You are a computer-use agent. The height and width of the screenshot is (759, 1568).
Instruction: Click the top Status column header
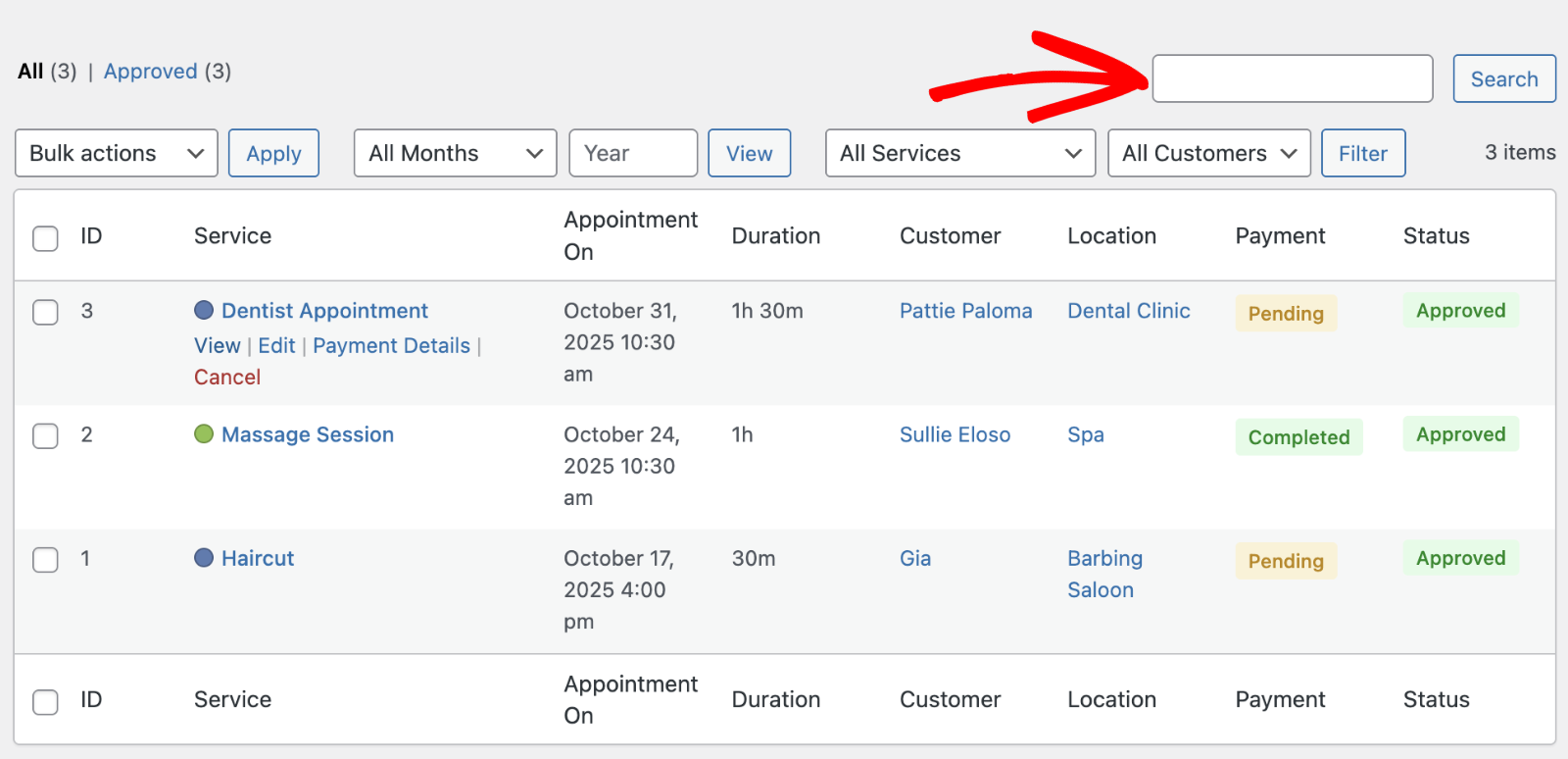(x=1437, y=235)
